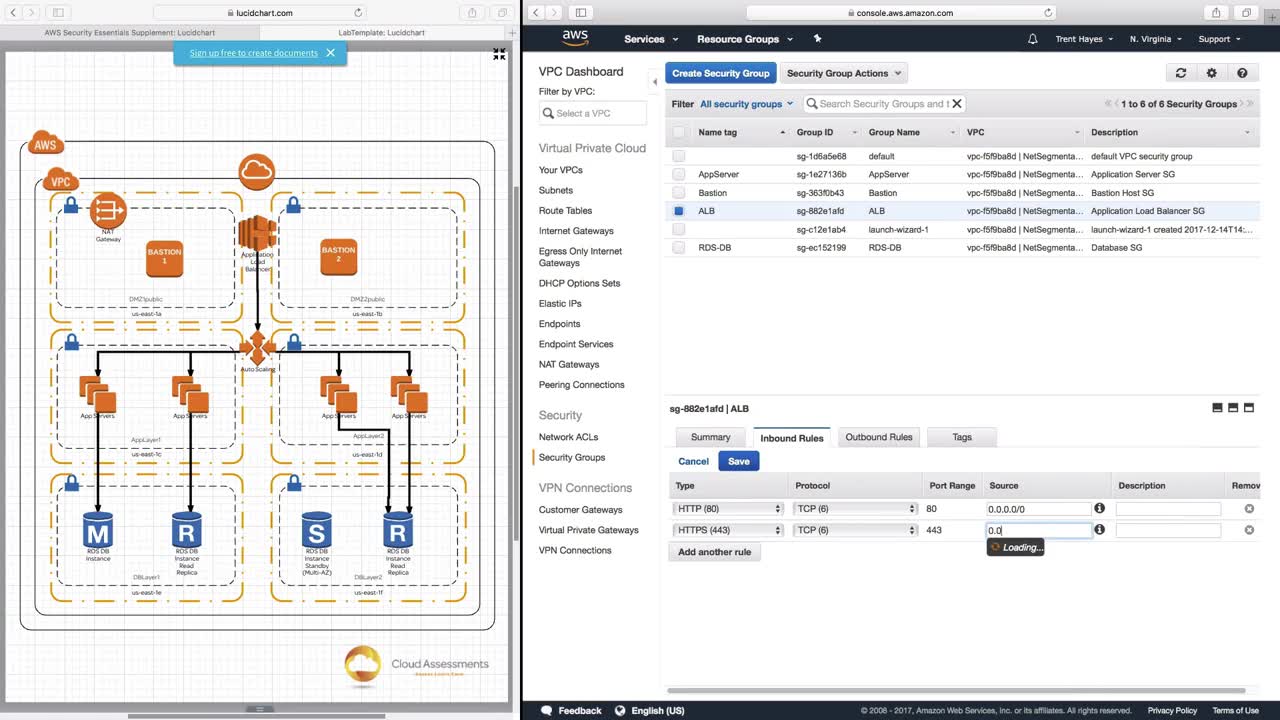The image size is (1280, 720).
Task: Open the Security Group Actions dropdown
Action: click(844, 73)
